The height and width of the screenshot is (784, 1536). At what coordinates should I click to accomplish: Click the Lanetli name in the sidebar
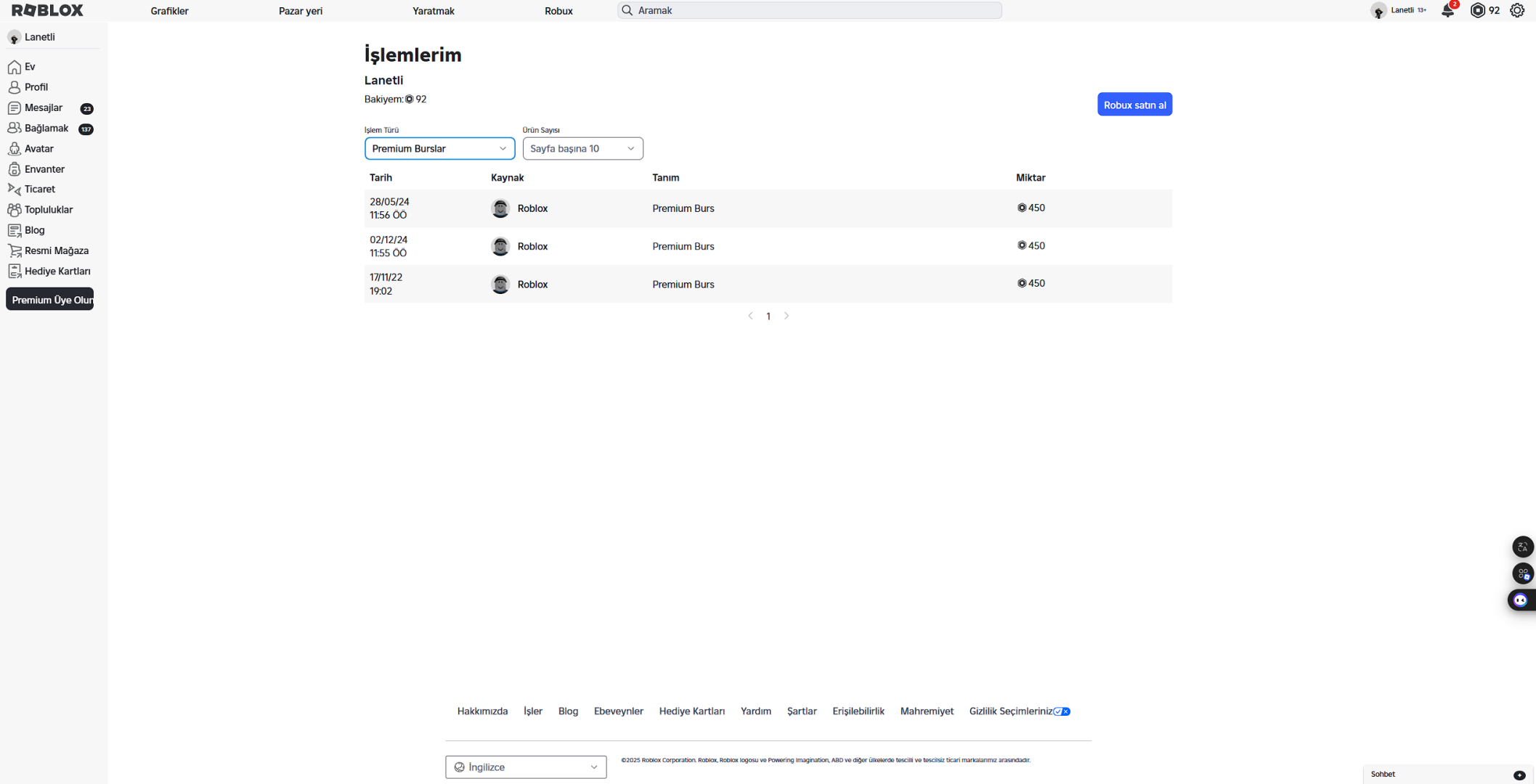[x=40, y=37]
